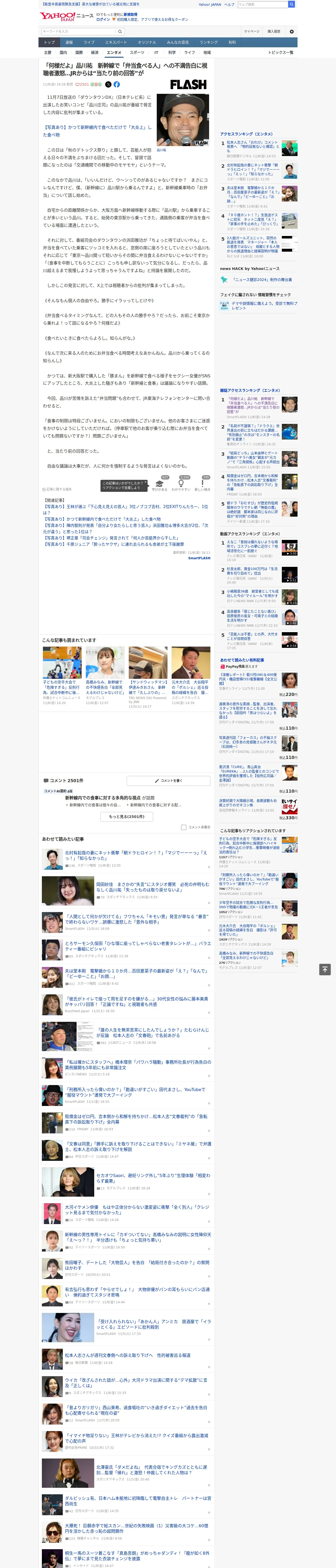Open the みんなの意見 tab
The image size is (336, 1568).
pos(178,43)
